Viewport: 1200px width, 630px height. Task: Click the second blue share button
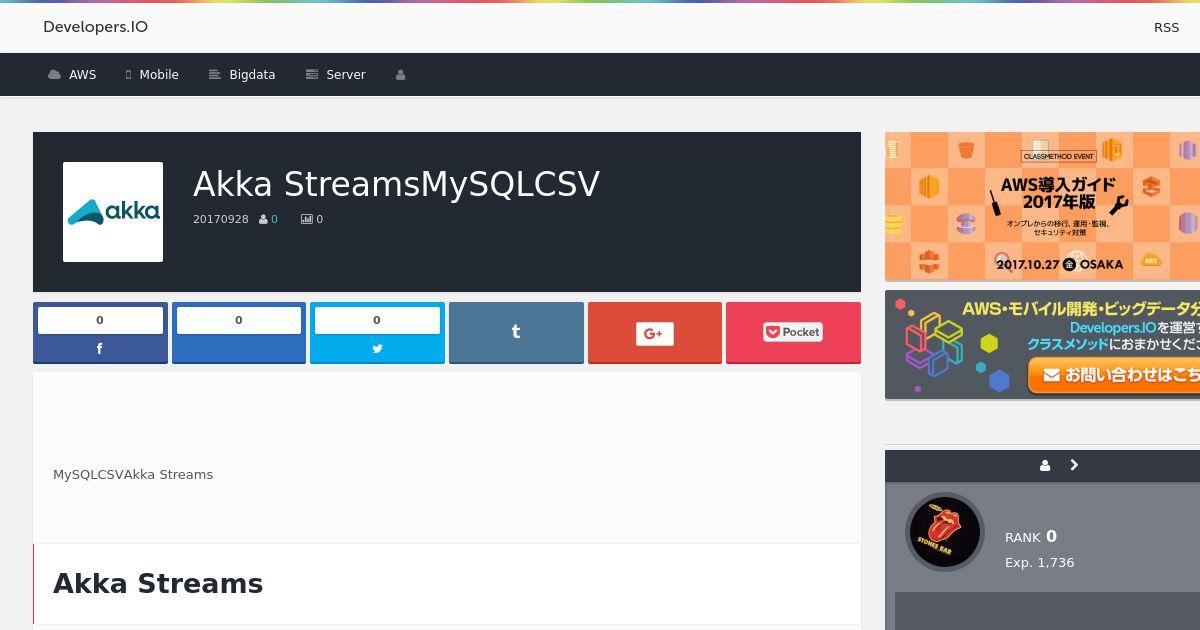coord(239,333)
